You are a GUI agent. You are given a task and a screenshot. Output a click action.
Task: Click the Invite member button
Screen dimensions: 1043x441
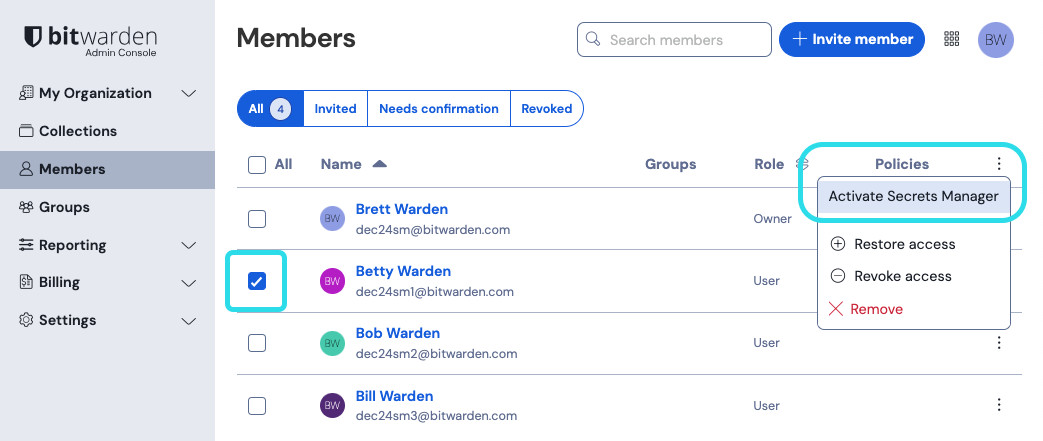pyautogui.click(x=852, y=39)
